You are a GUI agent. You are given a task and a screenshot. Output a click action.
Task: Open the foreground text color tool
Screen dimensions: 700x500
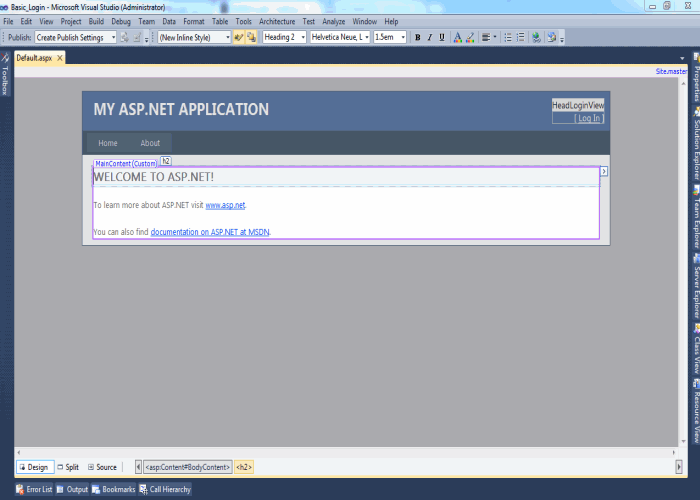pyautogui.click(x=458, y=38)
